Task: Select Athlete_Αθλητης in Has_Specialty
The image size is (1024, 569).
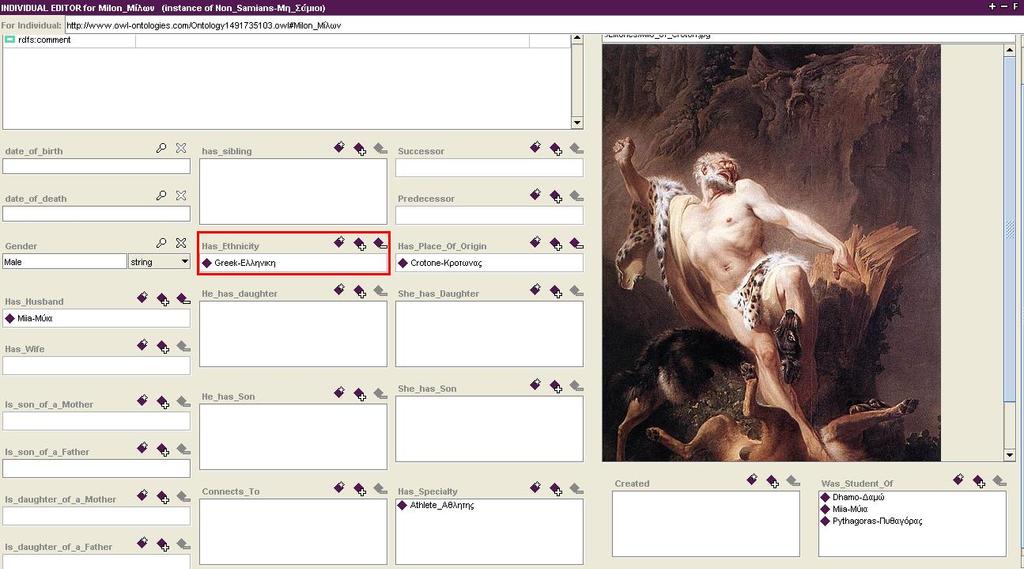Action: 441,505
